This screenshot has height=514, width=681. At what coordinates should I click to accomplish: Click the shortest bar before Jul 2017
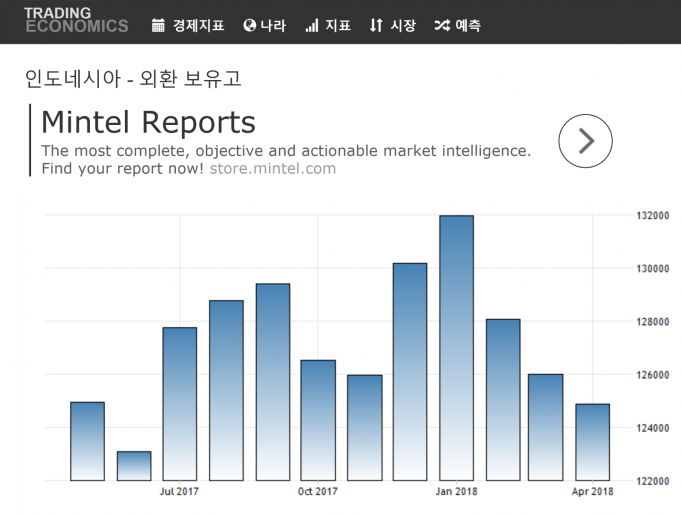[x=134, y=466]
